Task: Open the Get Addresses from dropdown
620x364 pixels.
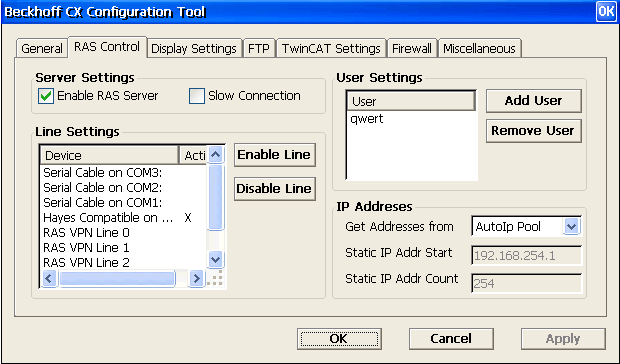Action: pyautogui.click(x=571, y=227)
